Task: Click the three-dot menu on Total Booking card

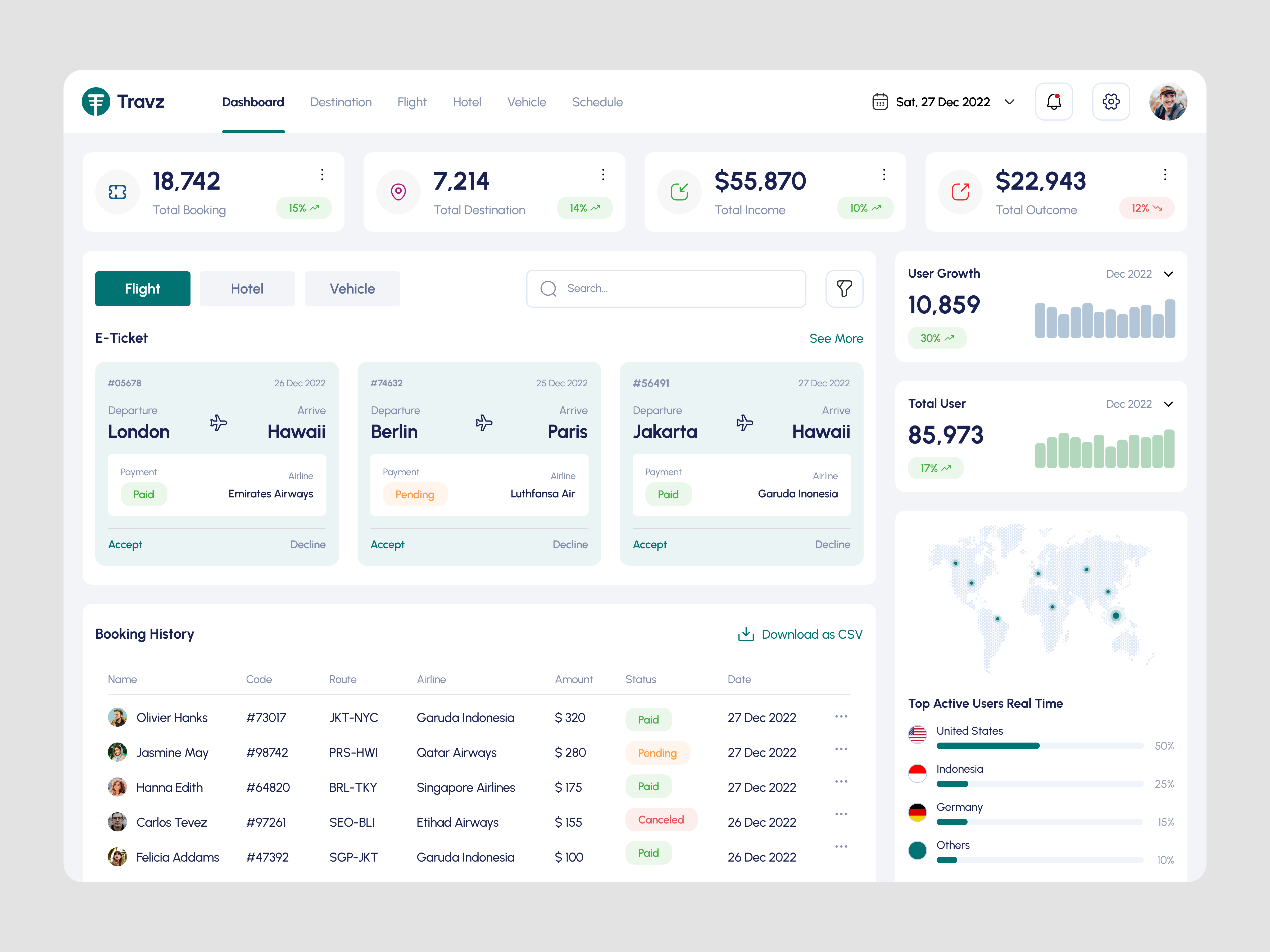Action: pyautogui.click(x=322, y=175)
